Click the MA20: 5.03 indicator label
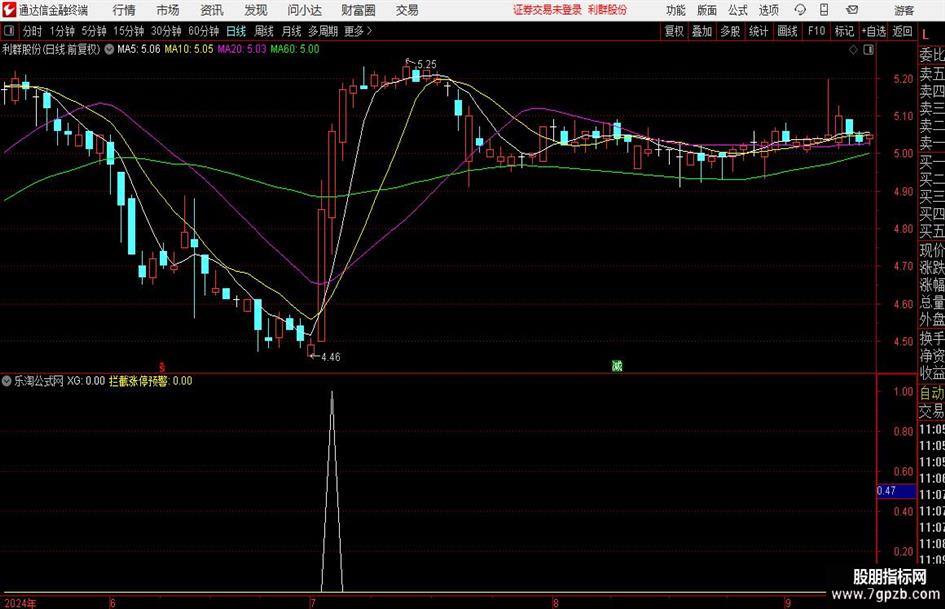This screenshot has width=945, height=609. point(242,49)
